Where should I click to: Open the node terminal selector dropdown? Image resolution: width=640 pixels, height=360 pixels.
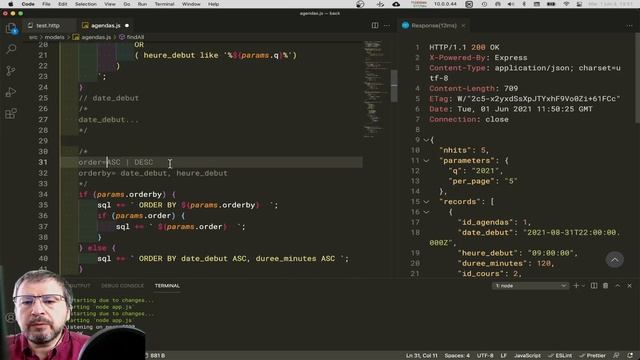pos(530,286)
